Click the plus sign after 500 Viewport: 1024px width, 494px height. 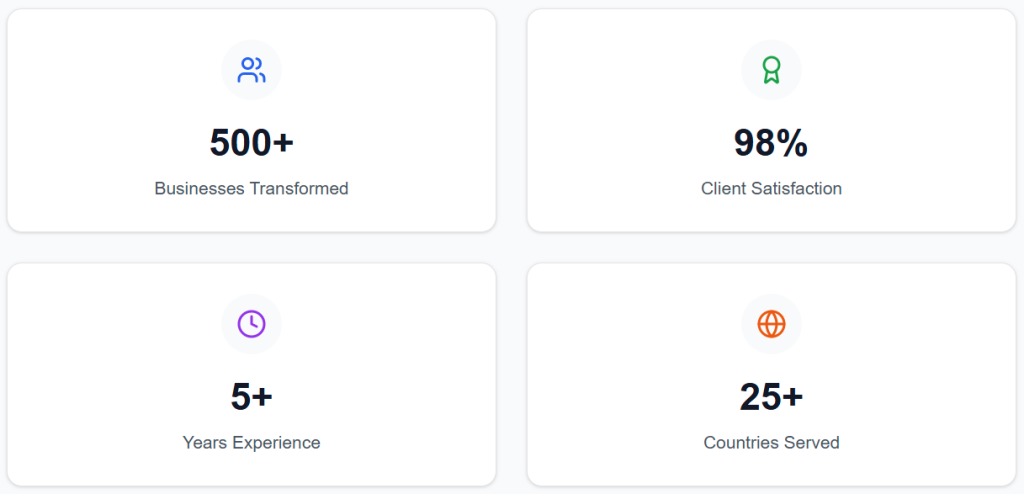(x=283, y=143)
